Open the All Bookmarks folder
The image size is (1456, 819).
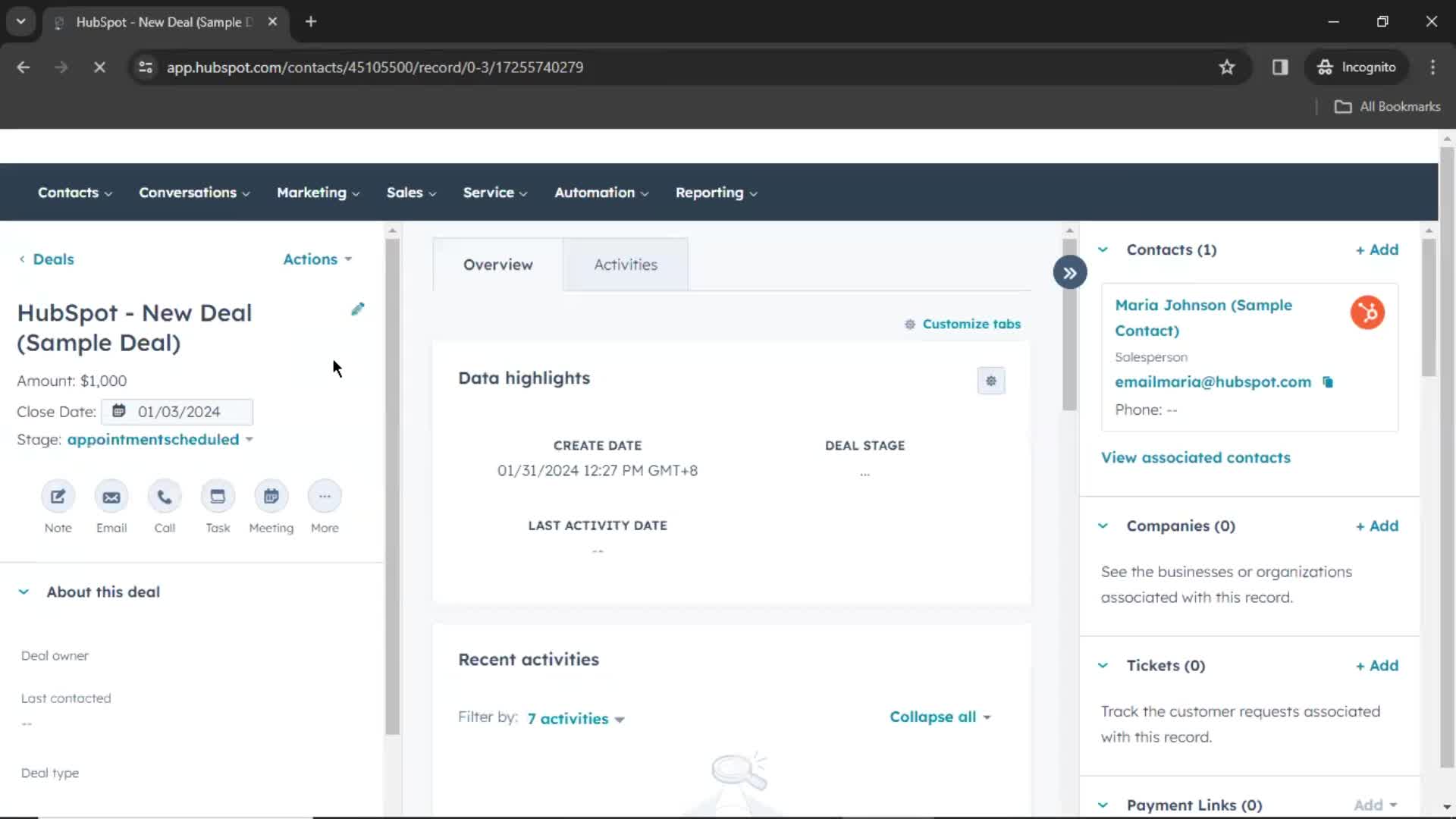tap(1387, 107)
